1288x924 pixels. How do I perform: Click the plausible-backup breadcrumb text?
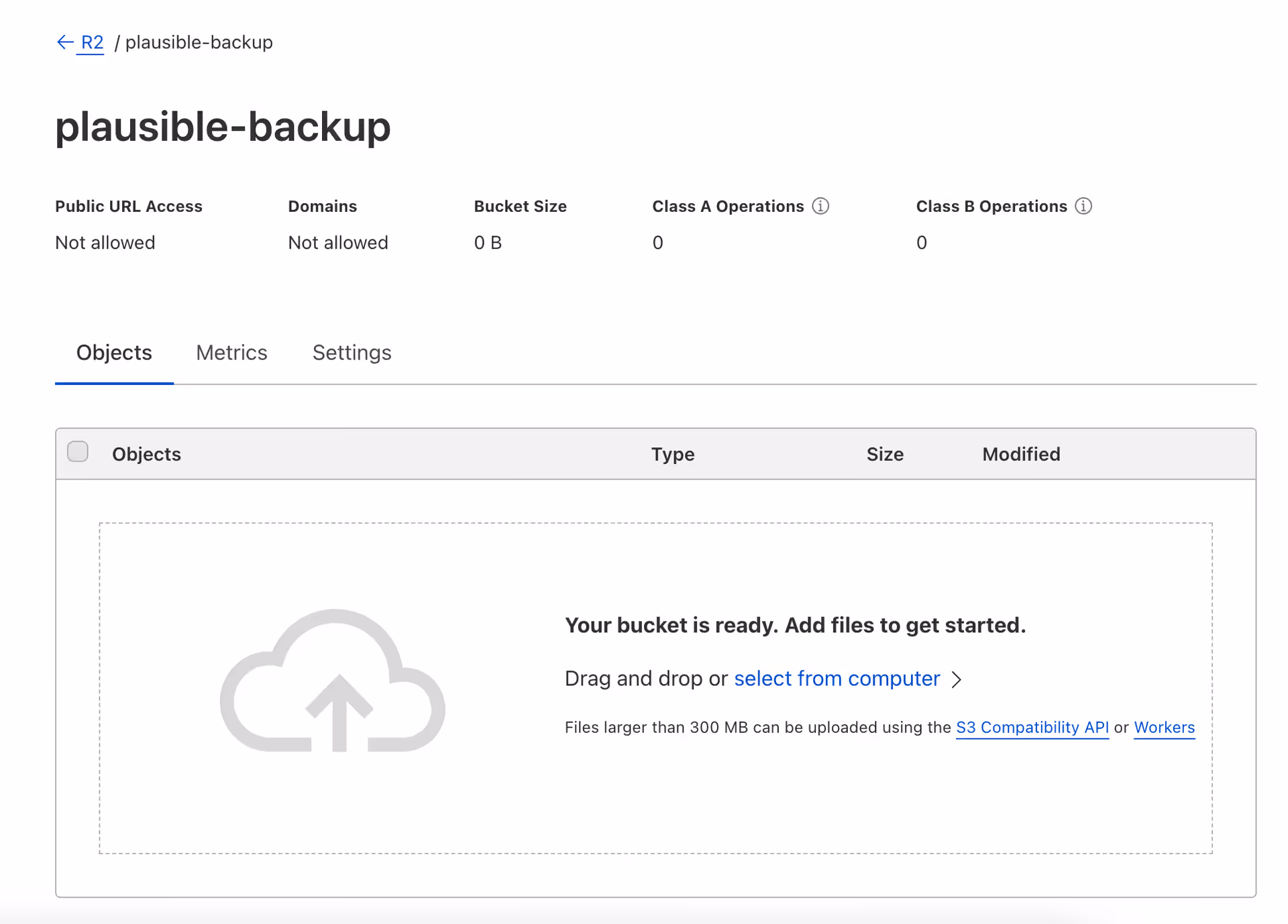tap(199, 42)
